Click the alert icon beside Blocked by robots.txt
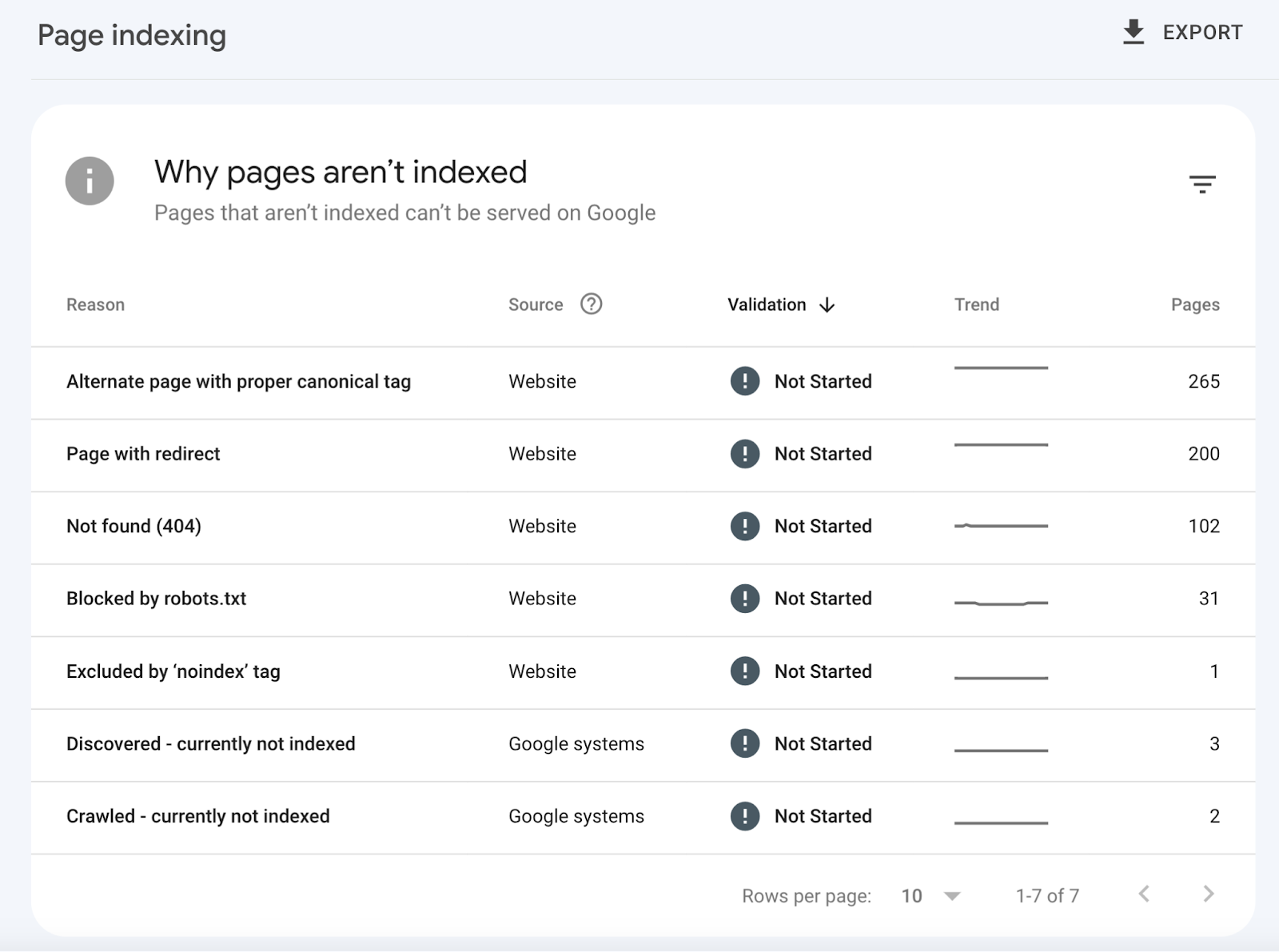The image size is (1279, 952). [744, 598]
